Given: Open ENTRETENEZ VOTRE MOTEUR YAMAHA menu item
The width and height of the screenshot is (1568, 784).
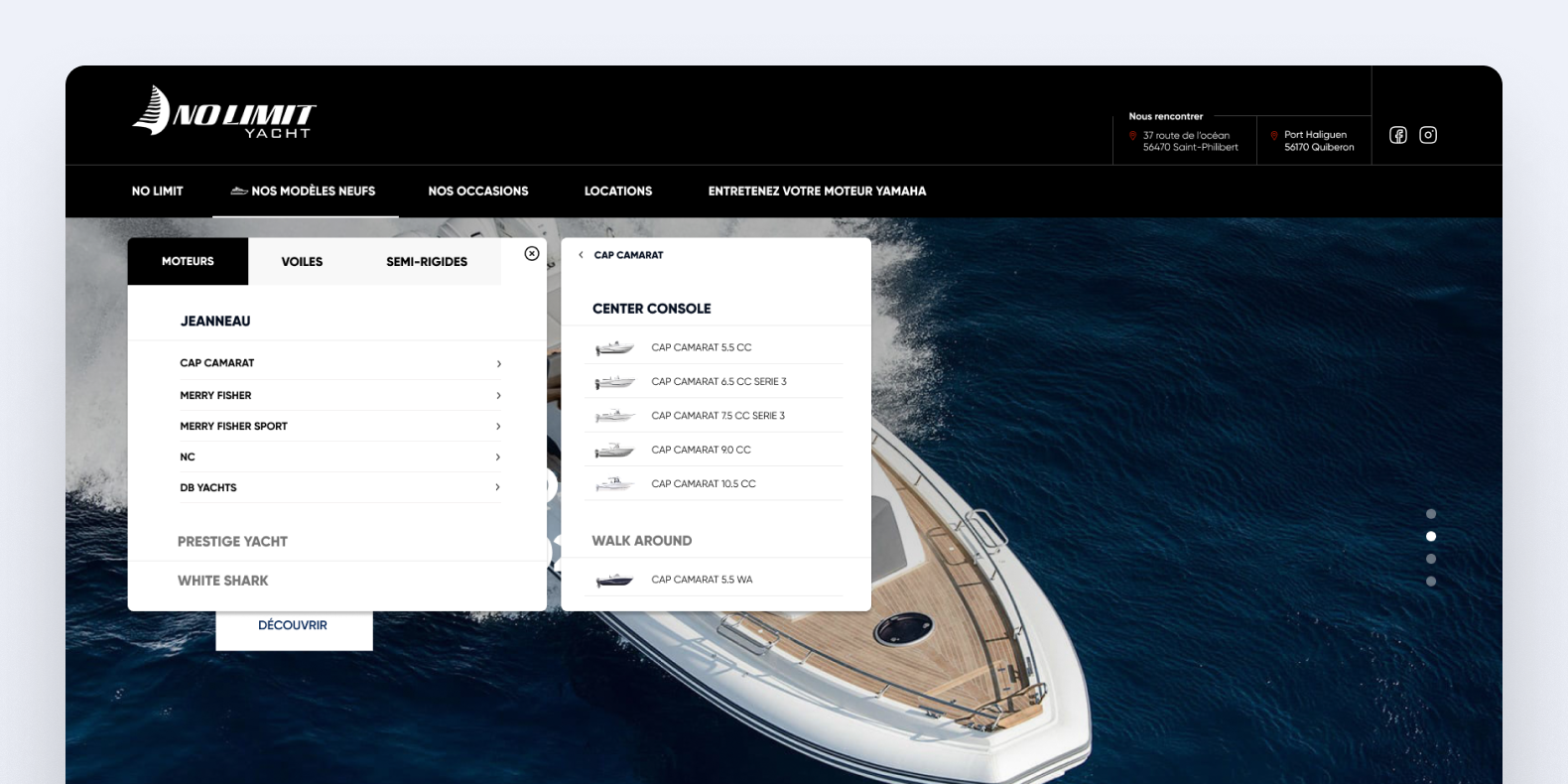Looking at the screenshot, I should point(817,191).
